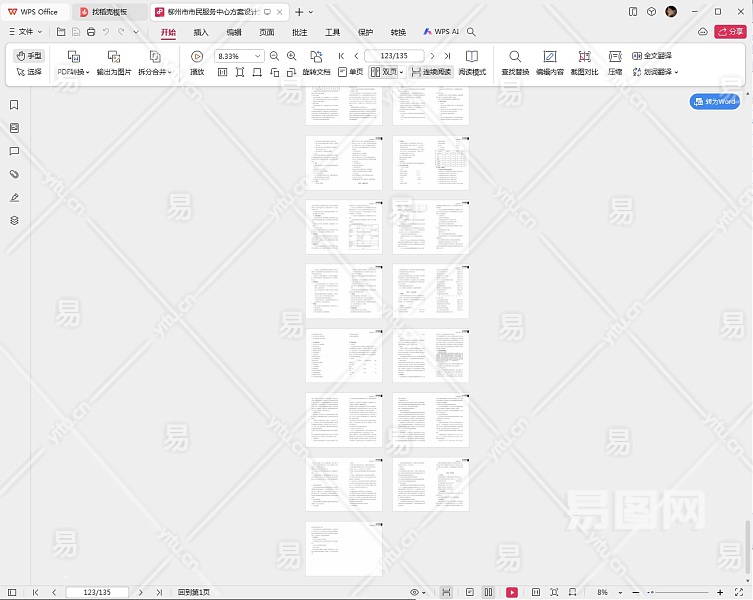Click the Share (分享) button
The width and height of the screenshot is (753, 600).
731,32
